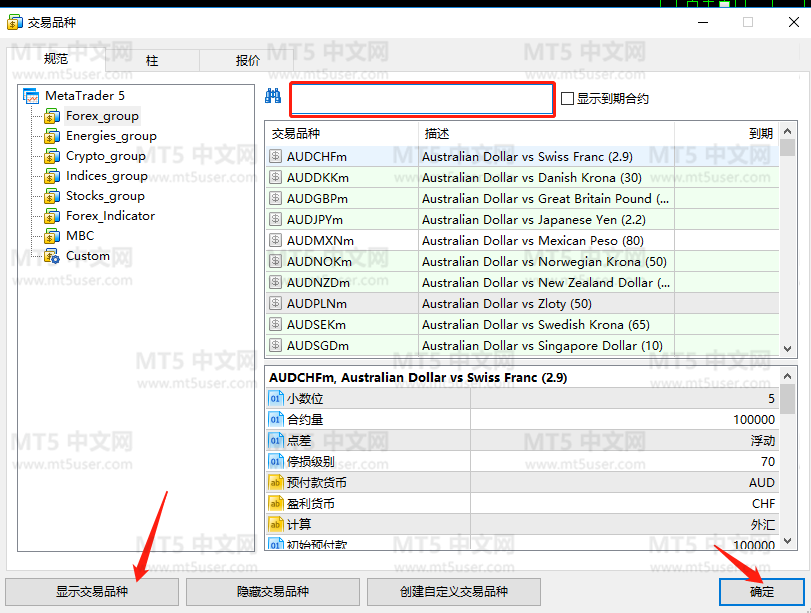811x613 pixels.
Task: Select the MetaTrader 5 root node
Action: coord(85,96)
